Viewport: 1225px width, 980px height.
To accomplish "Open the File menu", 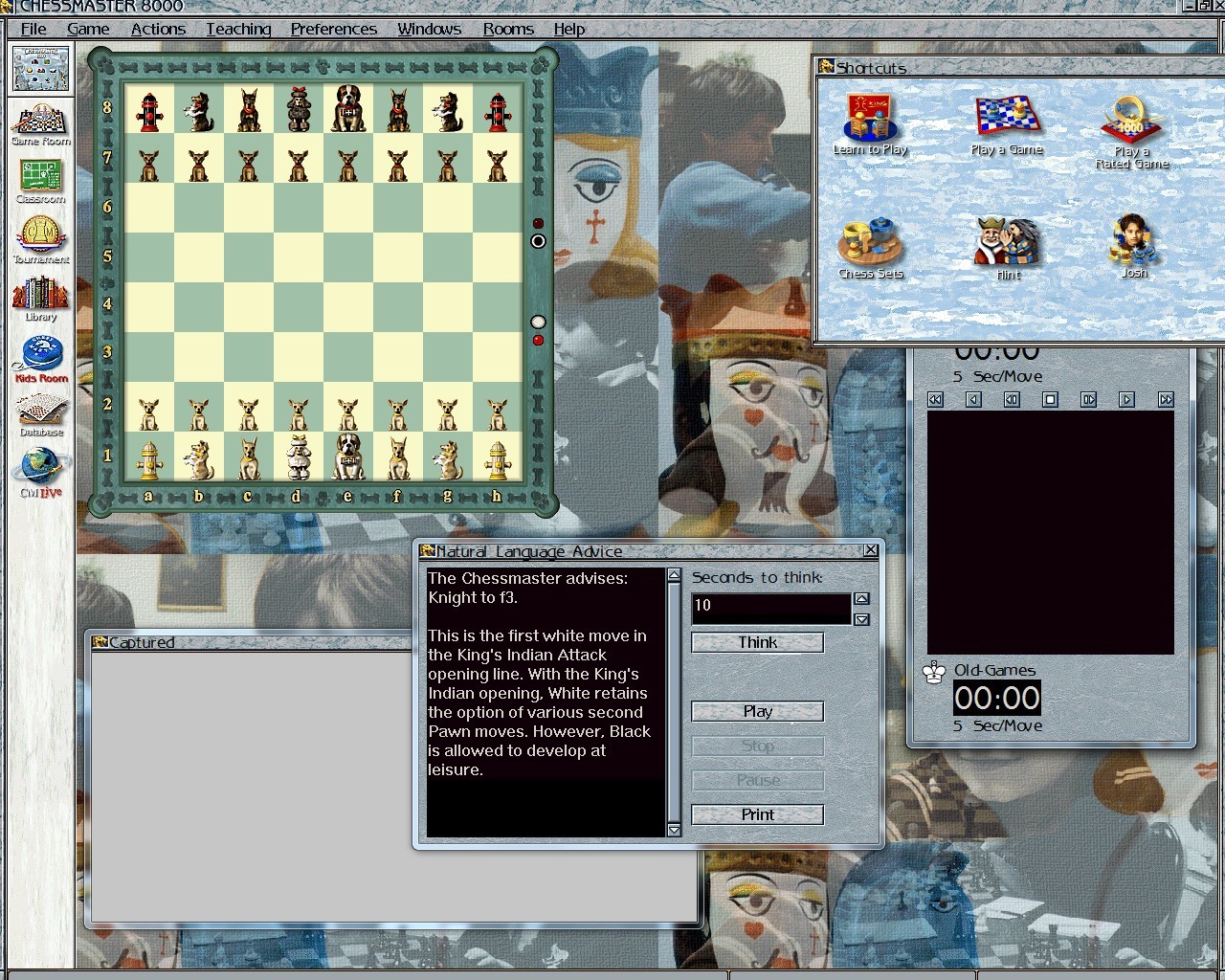I will coord(33,29).
